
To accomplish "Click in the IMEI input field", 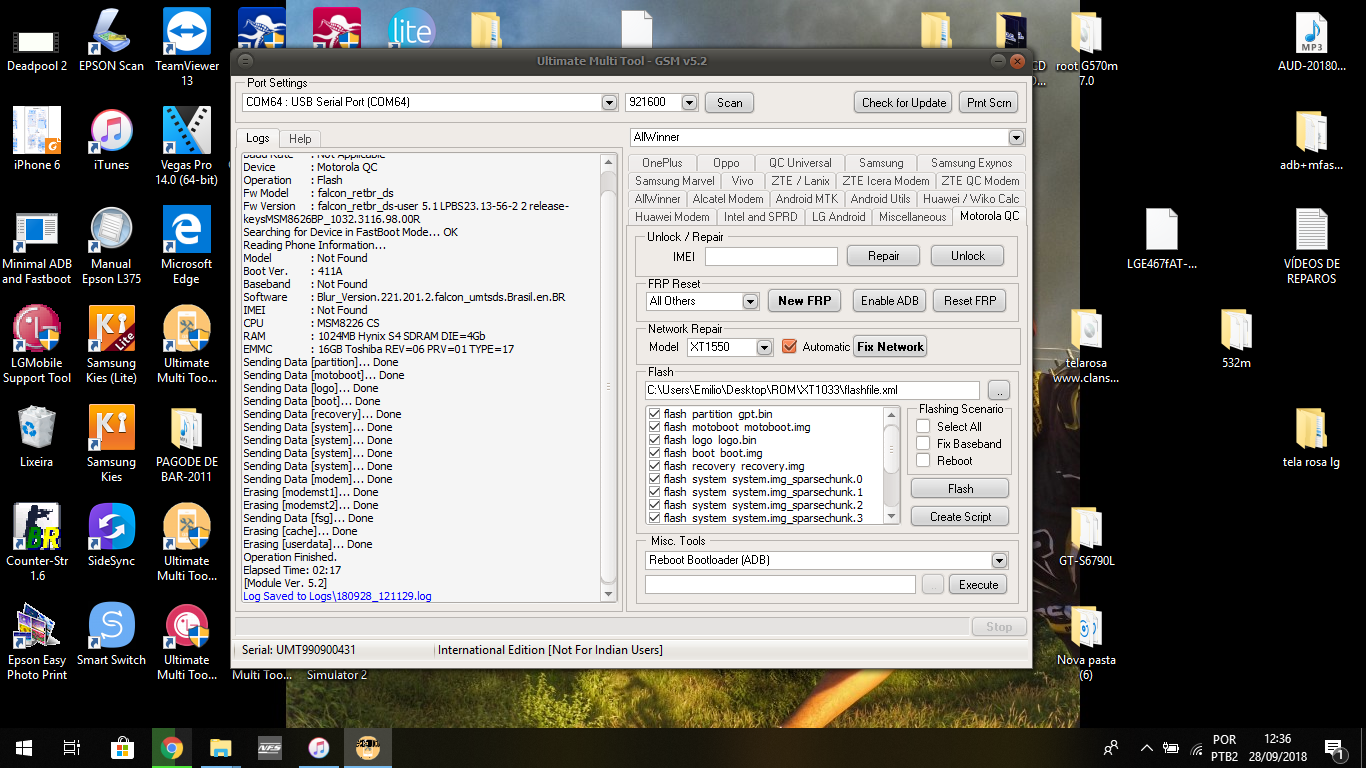I will pyautogui.click(x=771, y=256).
